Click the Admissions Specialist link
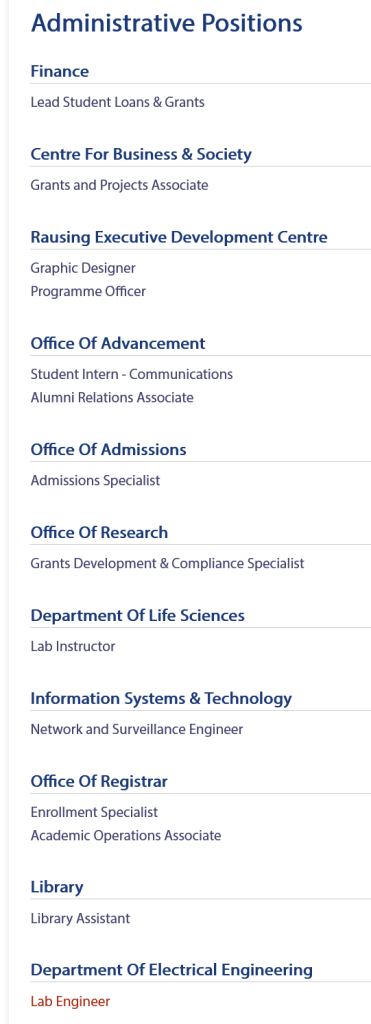The height and width of the screenshot is (1024, 371). pos(95,480)
